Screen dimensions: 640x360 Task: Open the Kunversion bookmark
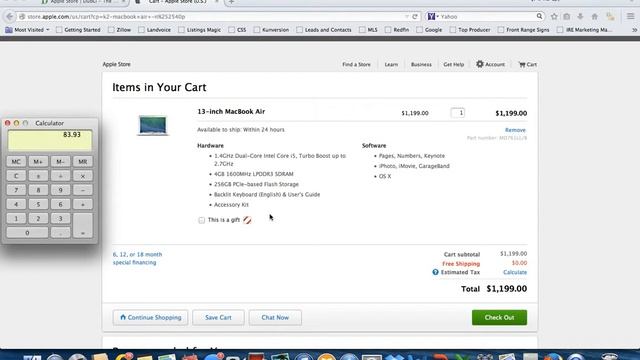pos(271,30)
